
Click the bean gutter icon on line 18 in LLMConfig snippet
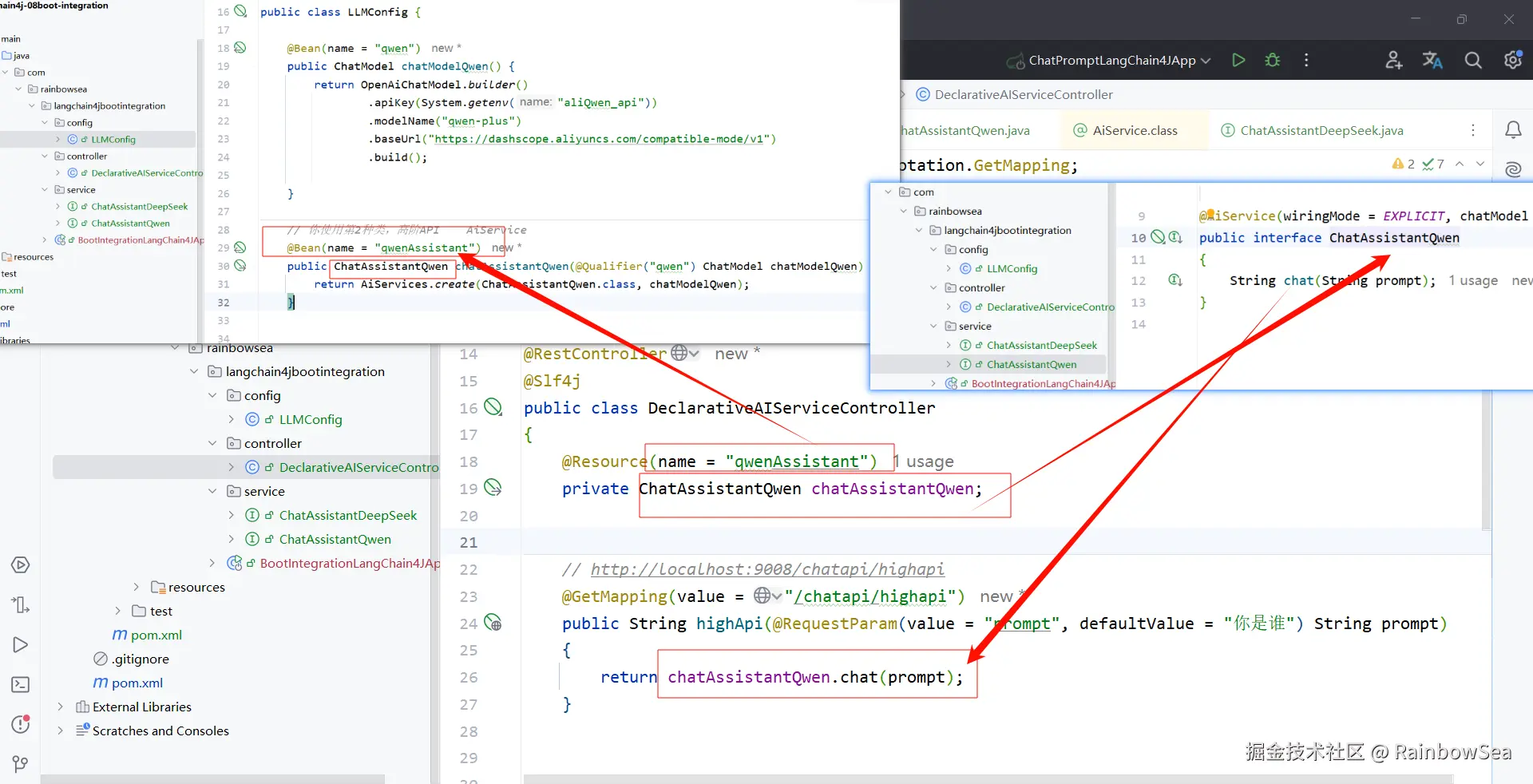click(x=240, y=48)
